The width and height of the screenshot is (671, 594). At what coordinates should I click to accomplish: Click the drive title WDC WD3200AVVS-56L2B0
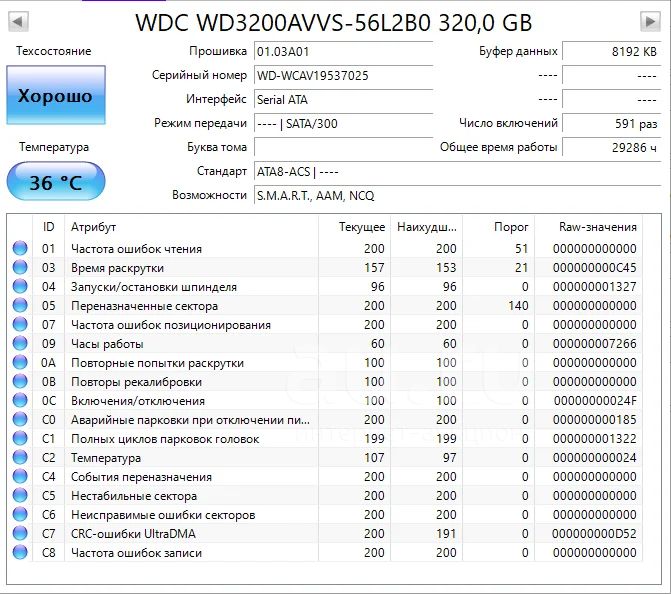(x=282, y=22)
